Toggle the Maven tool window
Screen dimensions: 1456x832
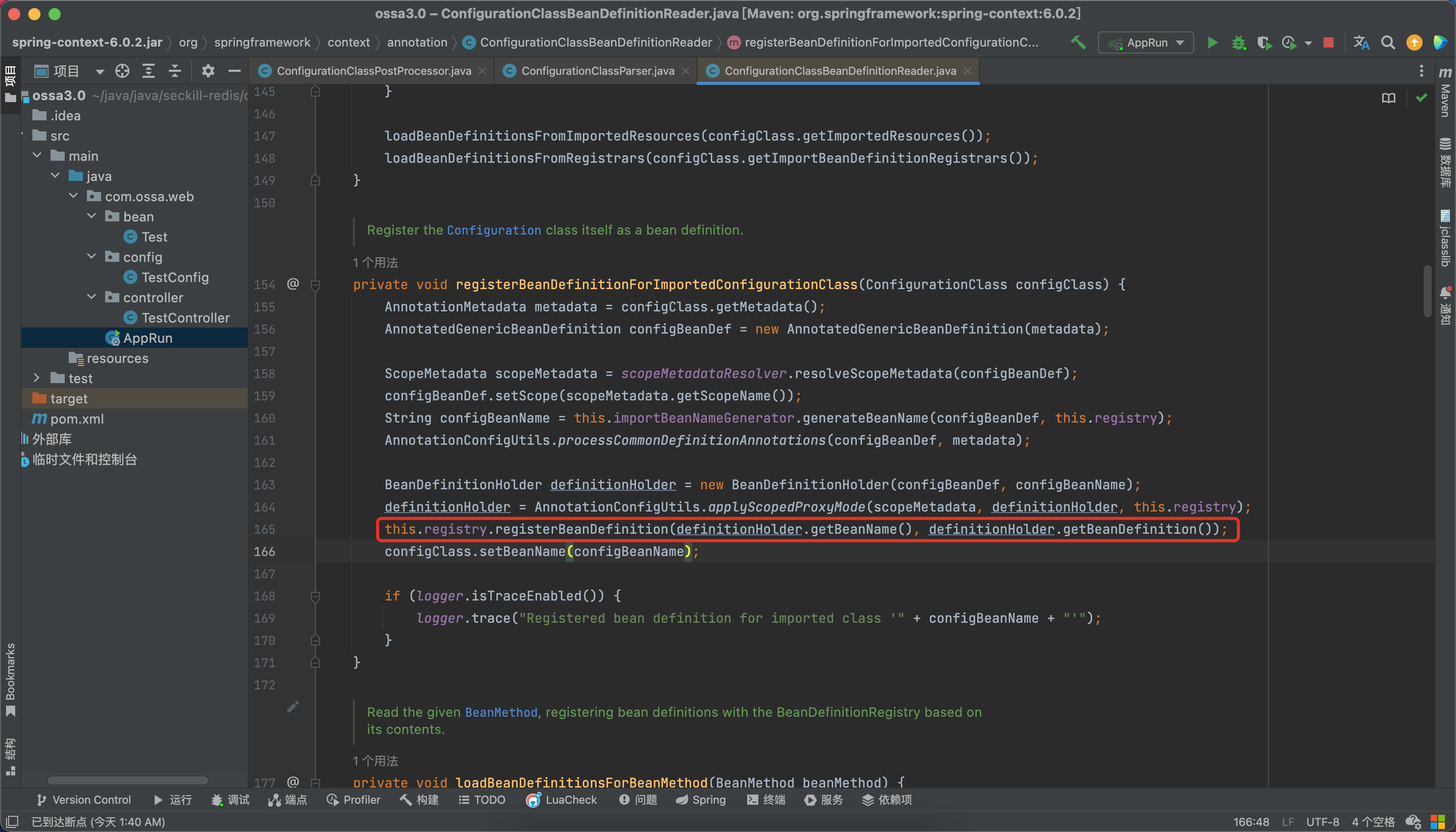1445,95
